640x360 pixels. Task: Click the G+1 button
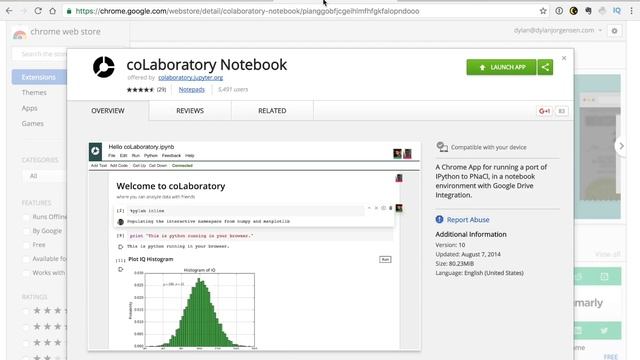pos(544,111)
